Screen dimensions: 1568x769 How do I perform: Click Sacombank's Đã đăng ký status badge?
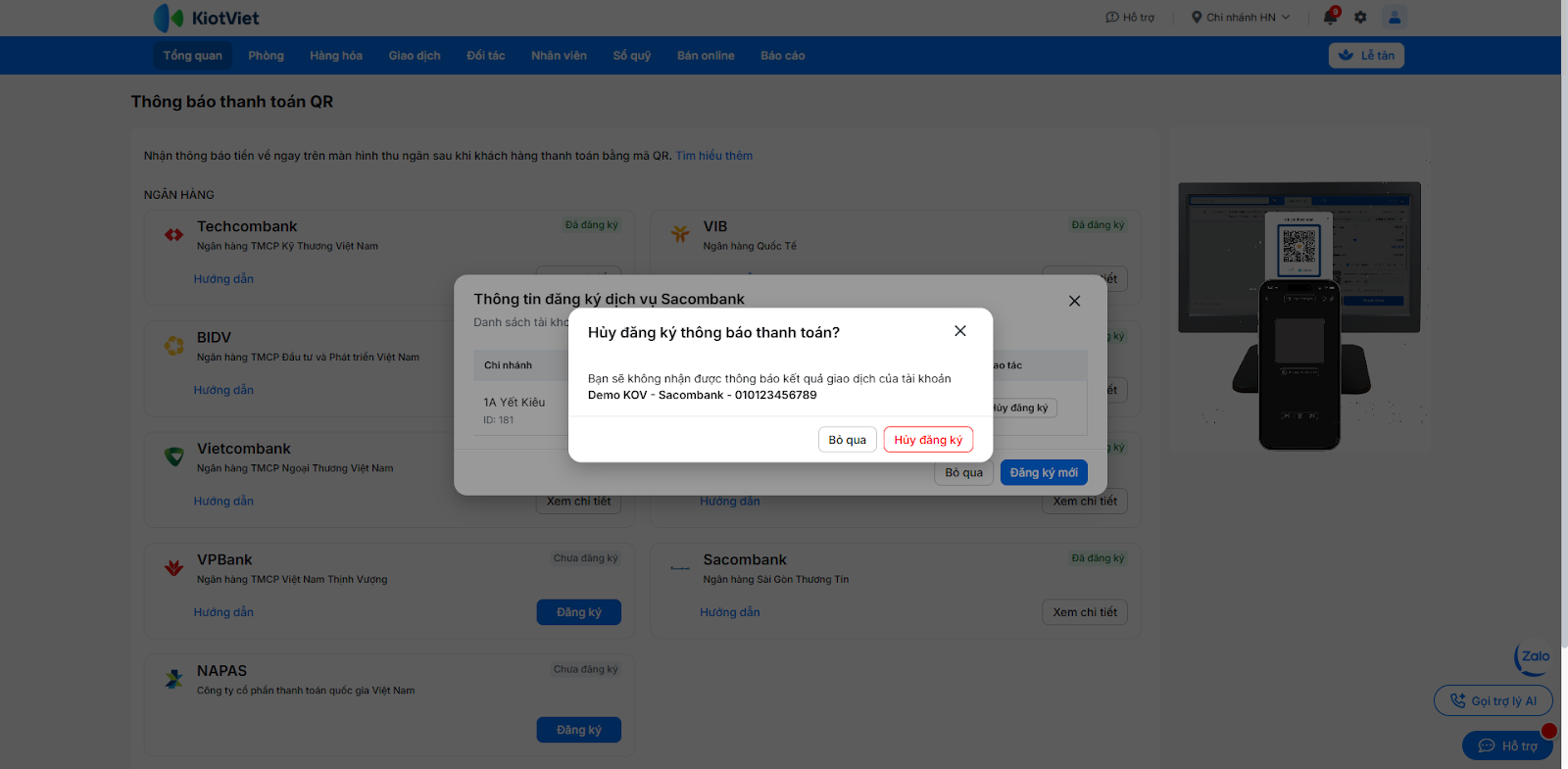[1098, 558]
